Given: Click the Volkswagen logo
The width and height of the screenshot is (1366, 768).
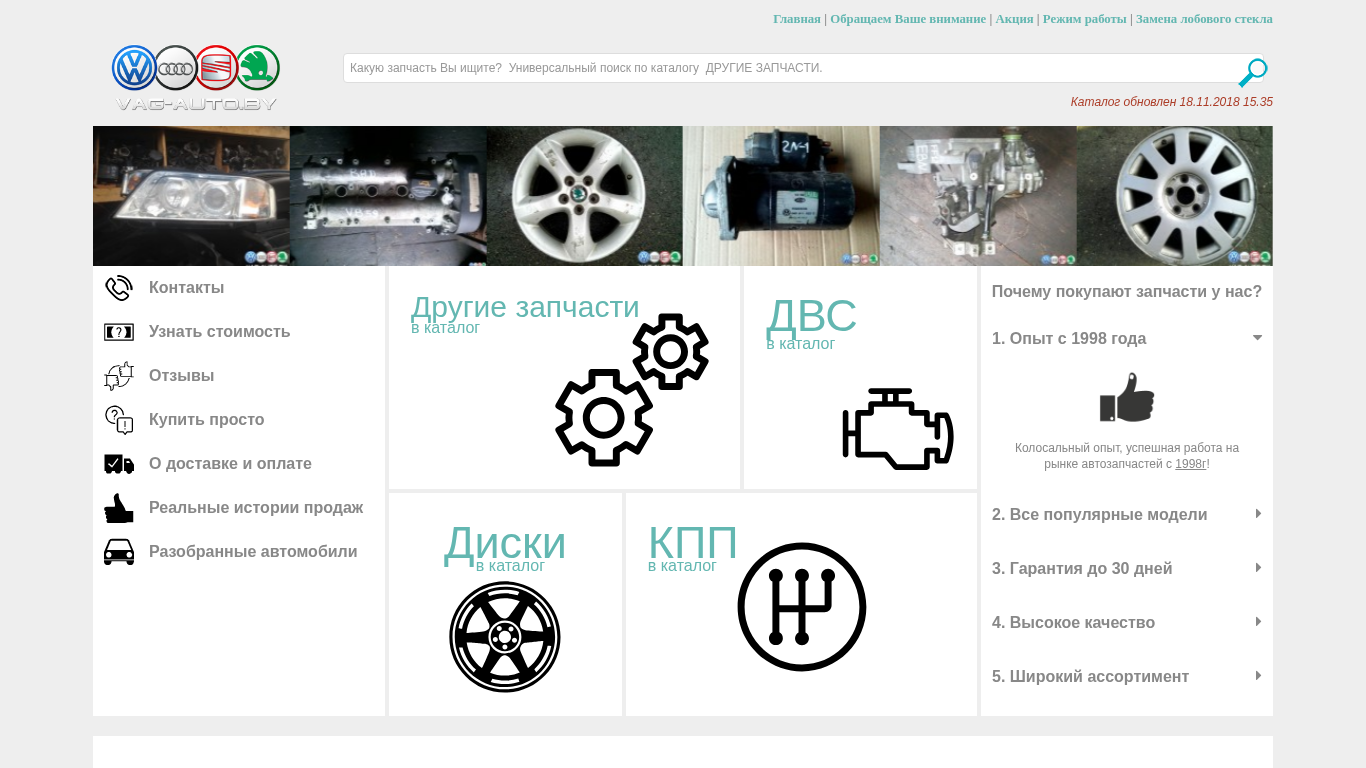Looking at the screenshot, I should [134, 68].
